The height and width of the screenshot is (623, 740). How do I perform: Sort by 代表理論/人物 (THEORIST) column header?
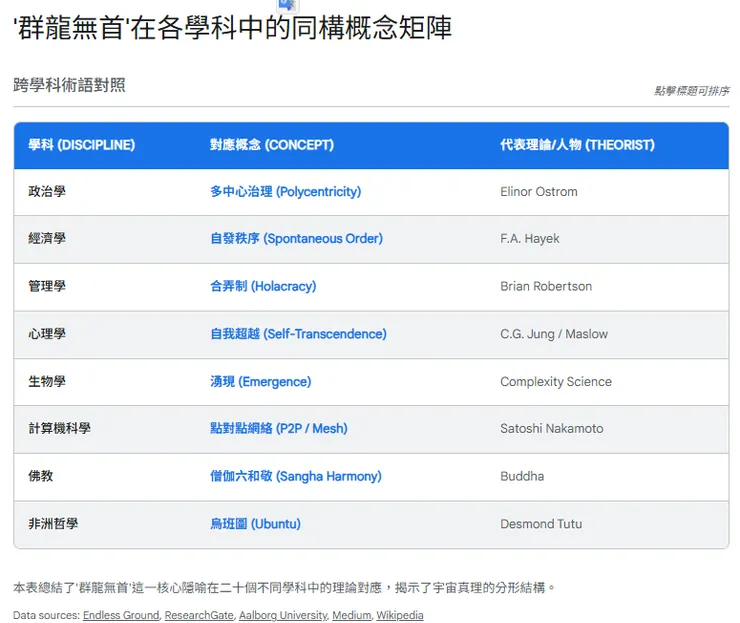coord(577,145)
